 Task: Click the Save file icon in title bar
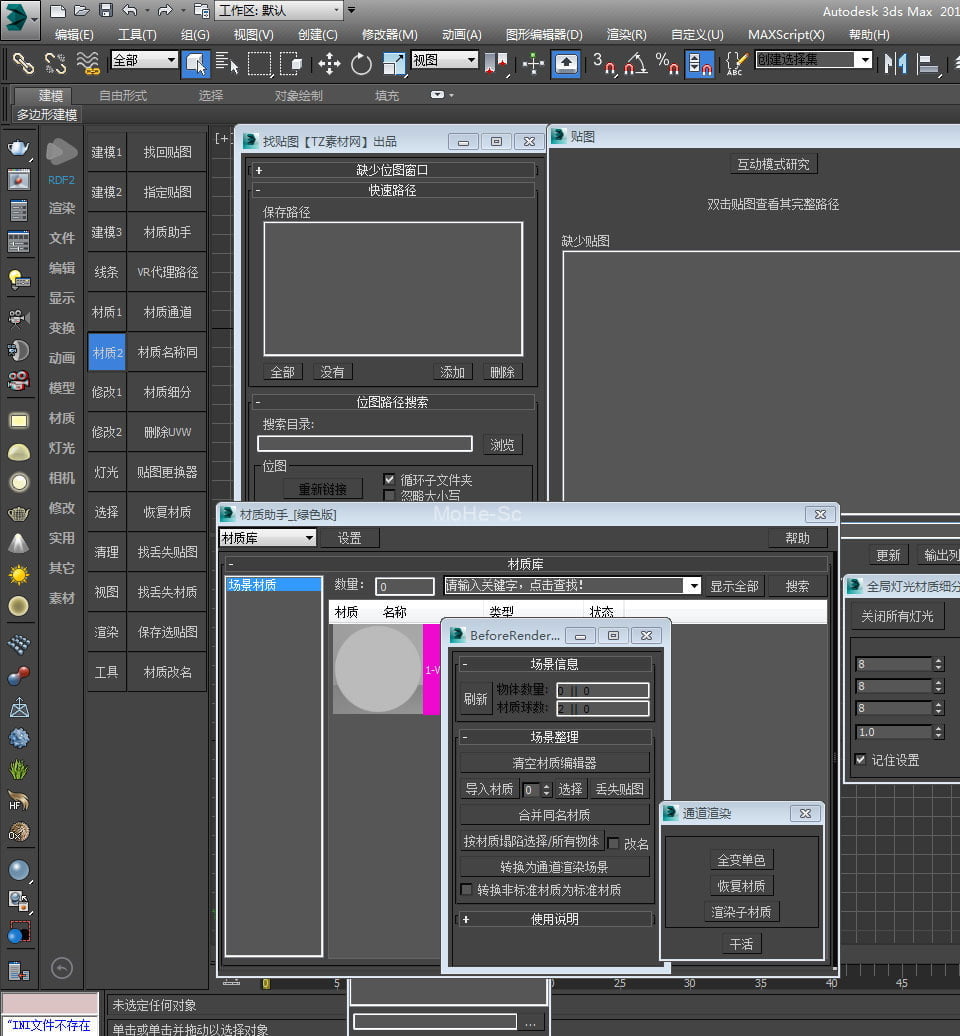click(106, 10)
